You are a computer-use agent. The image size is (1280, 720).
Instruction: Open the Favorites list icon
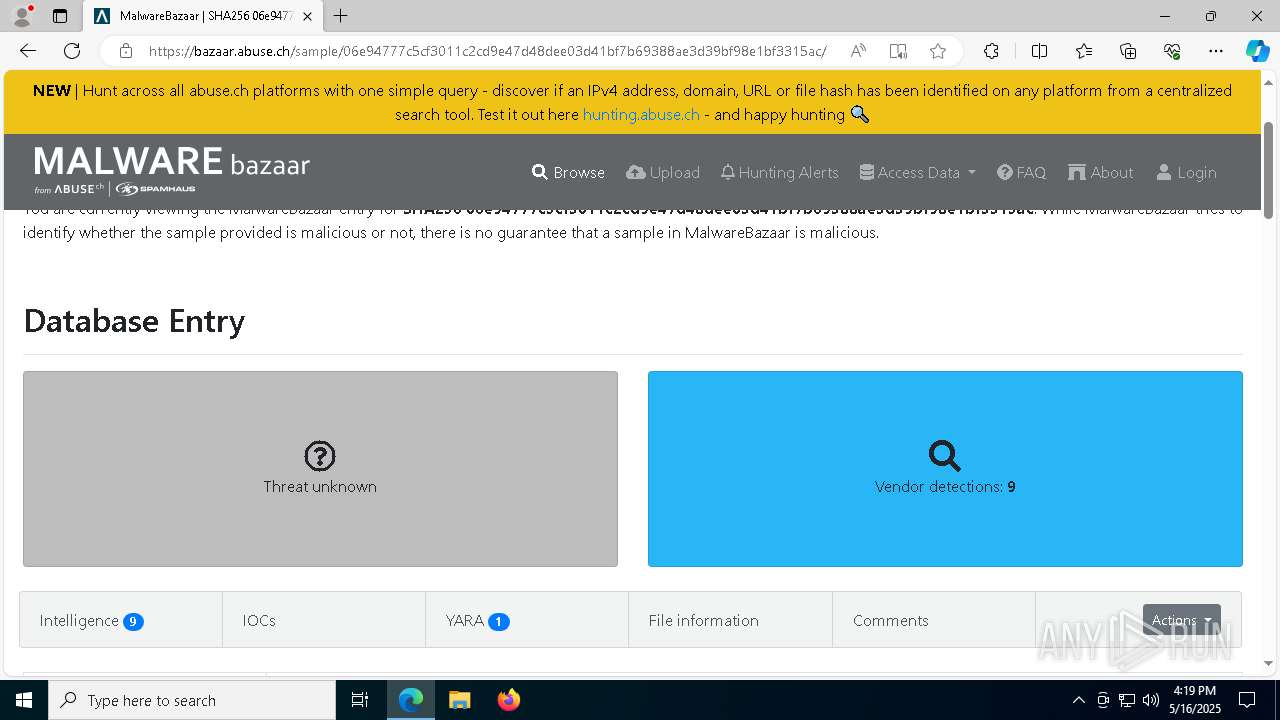coord(1084,51)
